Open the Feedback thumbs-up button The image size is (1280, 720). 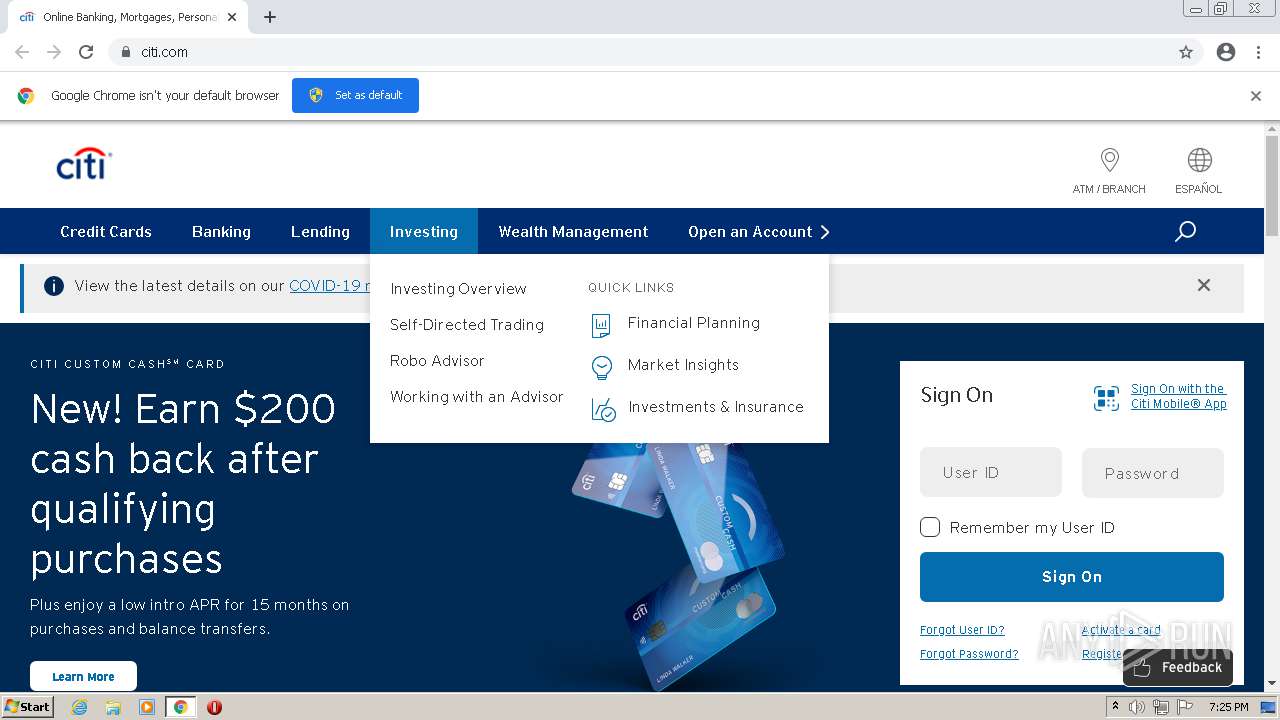[x=1178, y=667]
